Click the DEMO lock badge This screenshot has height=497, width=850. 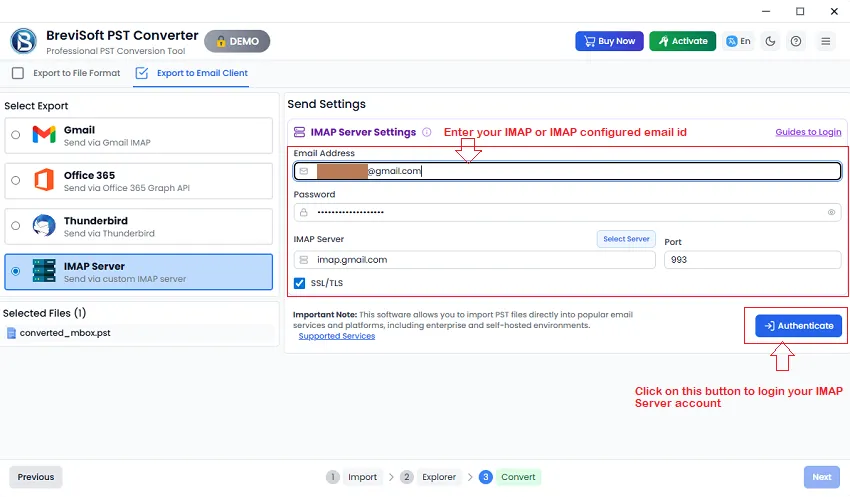coord(237,41)
